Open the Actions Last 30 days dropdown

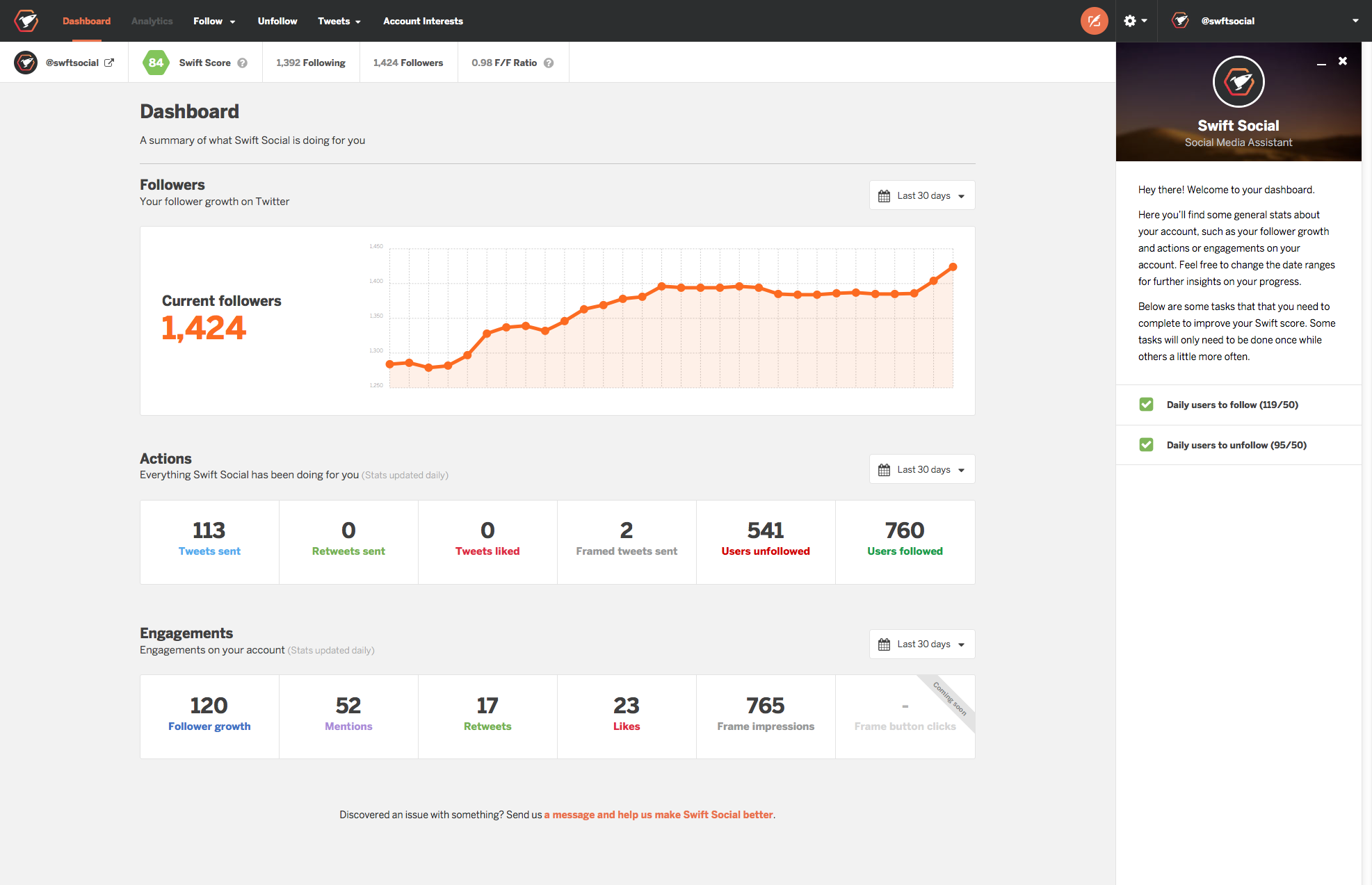coord(922,469)
